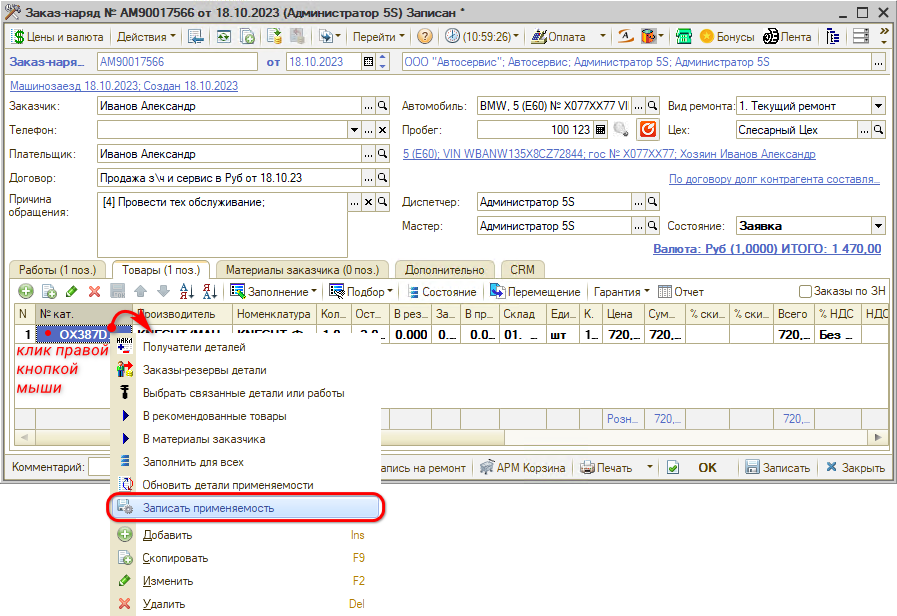Viewport: 897px width, 616px height.
Task: Click the Причина обращения text area
Action: (x=222, y=225)
